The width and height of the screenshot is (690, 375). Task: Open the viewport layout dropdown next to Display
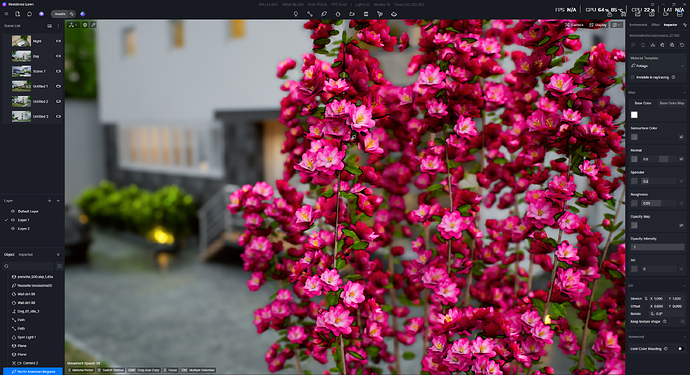pyautogui.click(x=617, y=25)
